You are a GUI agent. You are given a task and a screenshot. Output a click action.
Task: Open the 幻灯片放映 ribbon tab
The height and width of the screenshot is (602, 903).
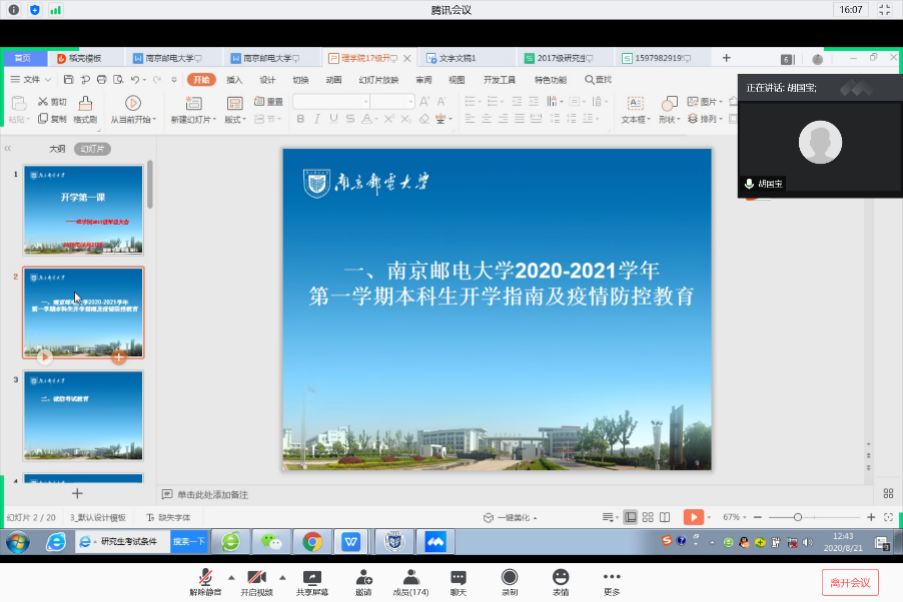coord(378,80)
